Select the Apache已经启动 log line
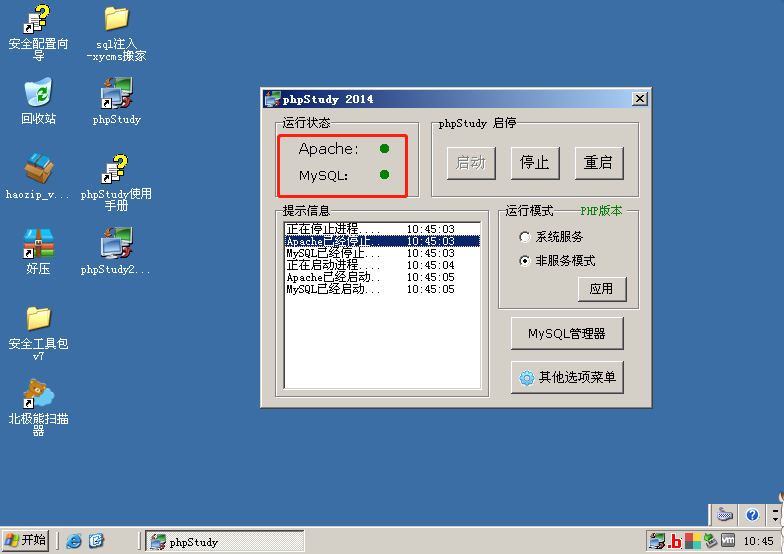Viewport: 784px width, 554px height. pos(382,277)
